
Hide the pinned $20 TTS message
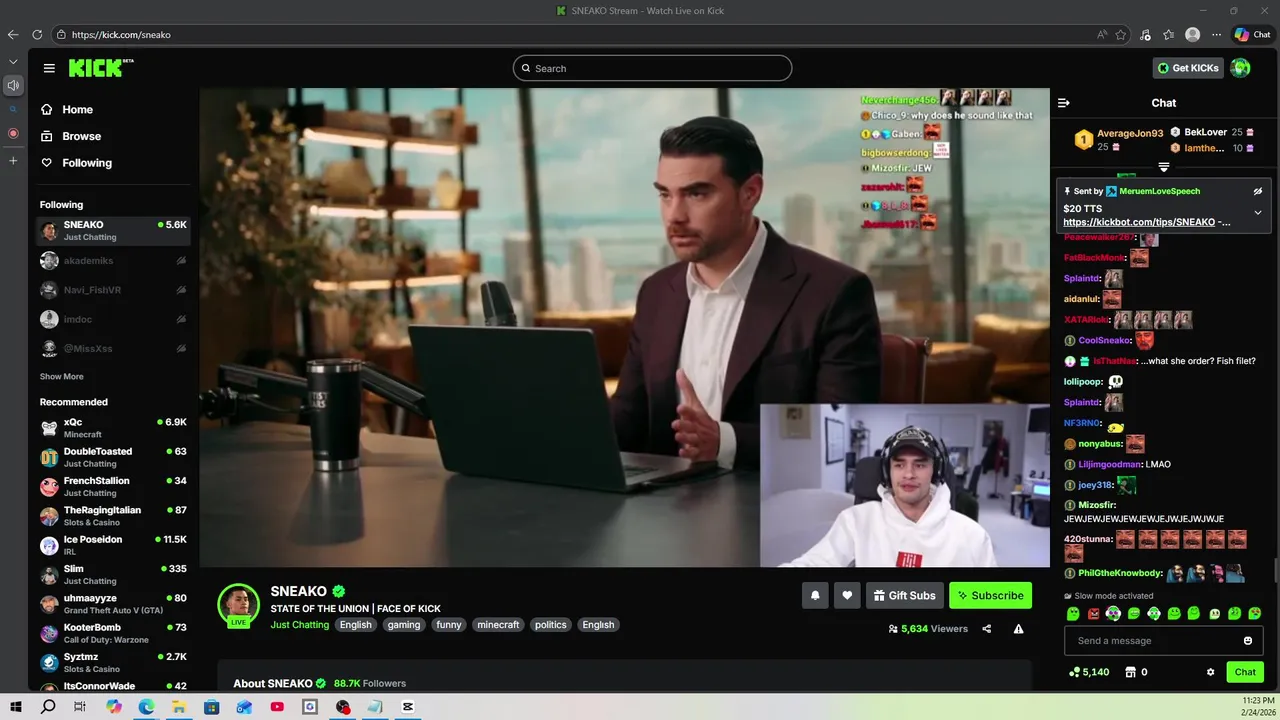[1258, 191]
